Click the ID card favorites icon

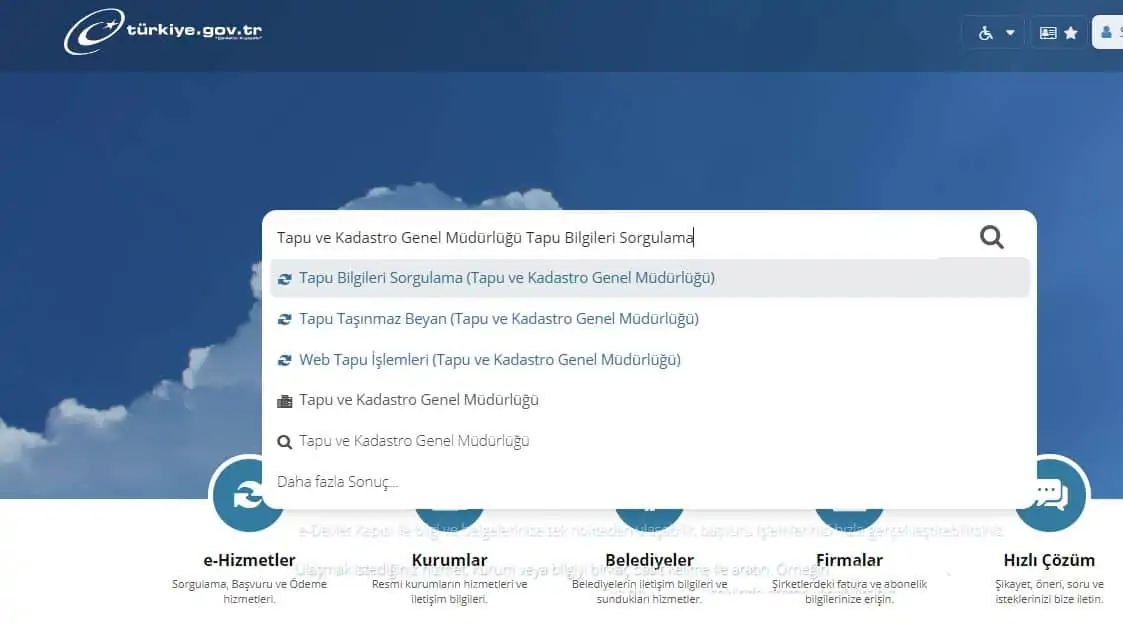coord(1058,33)
